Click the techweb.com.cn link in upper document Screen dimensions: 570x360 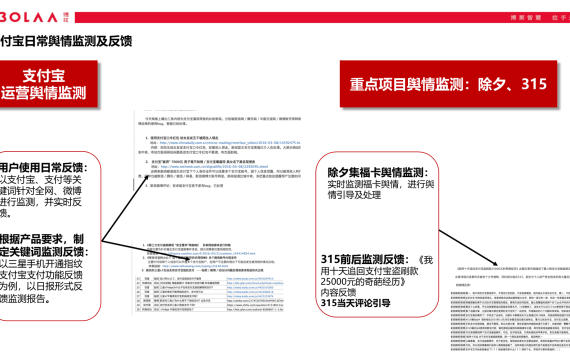[x=214, y=167]
